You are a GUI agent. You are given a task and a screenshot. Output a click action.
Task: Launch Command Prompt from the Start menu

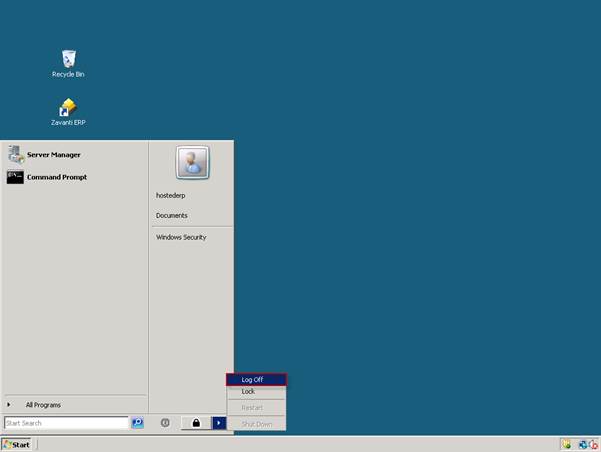coord(56,177)
